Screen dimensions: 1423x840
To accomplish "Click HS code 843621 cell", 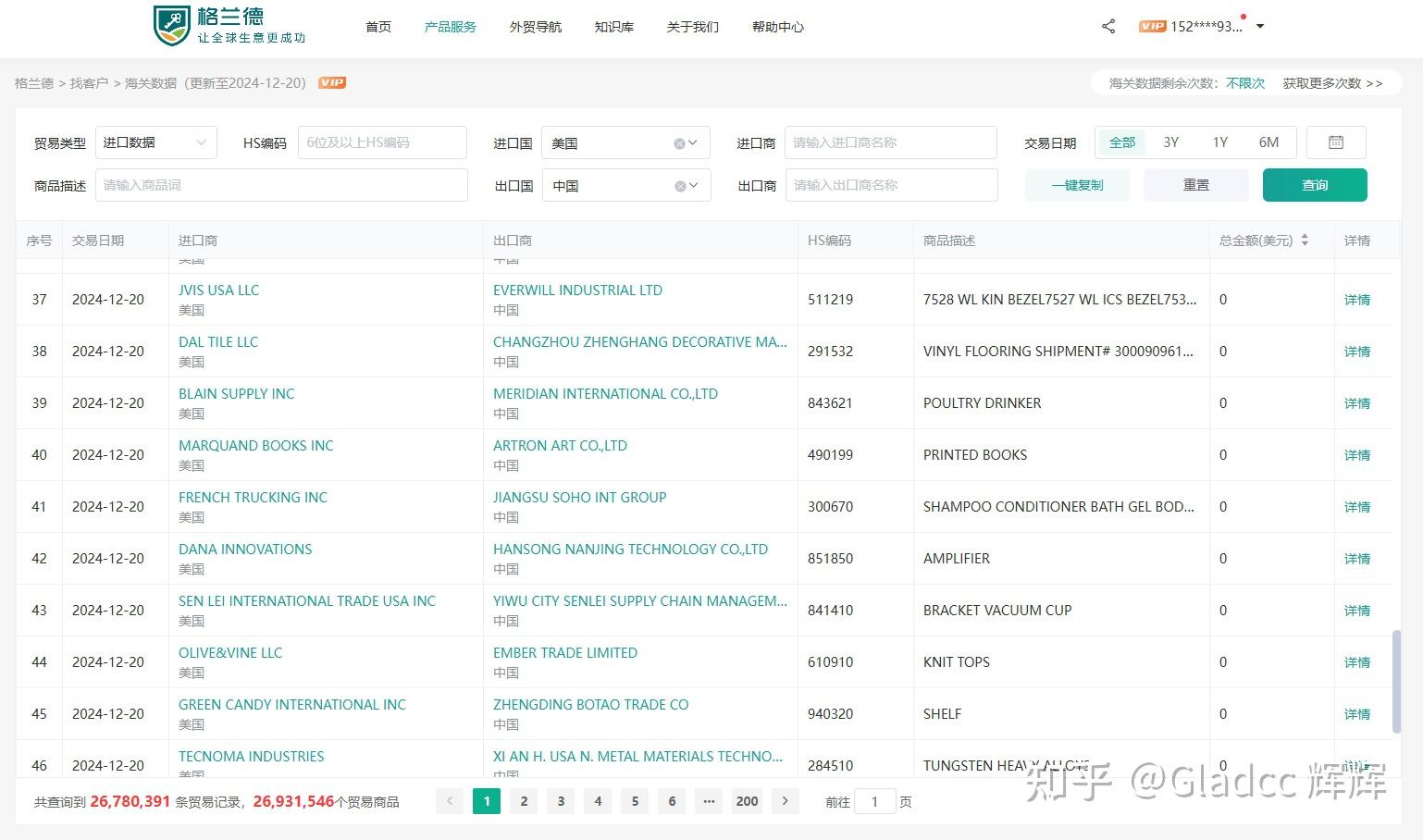I will [830, 403].
